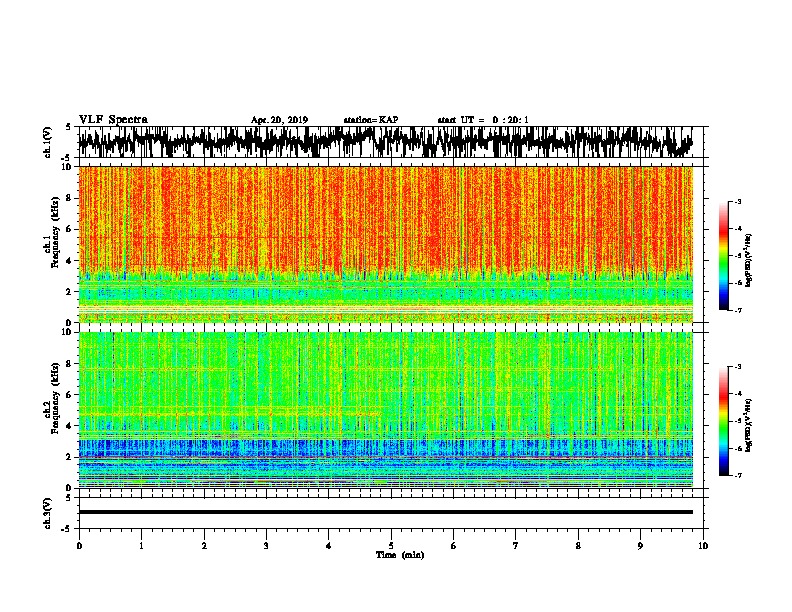Click time axis tick label "7"
Screen dimensions: 792x612
tap(516, 546)
